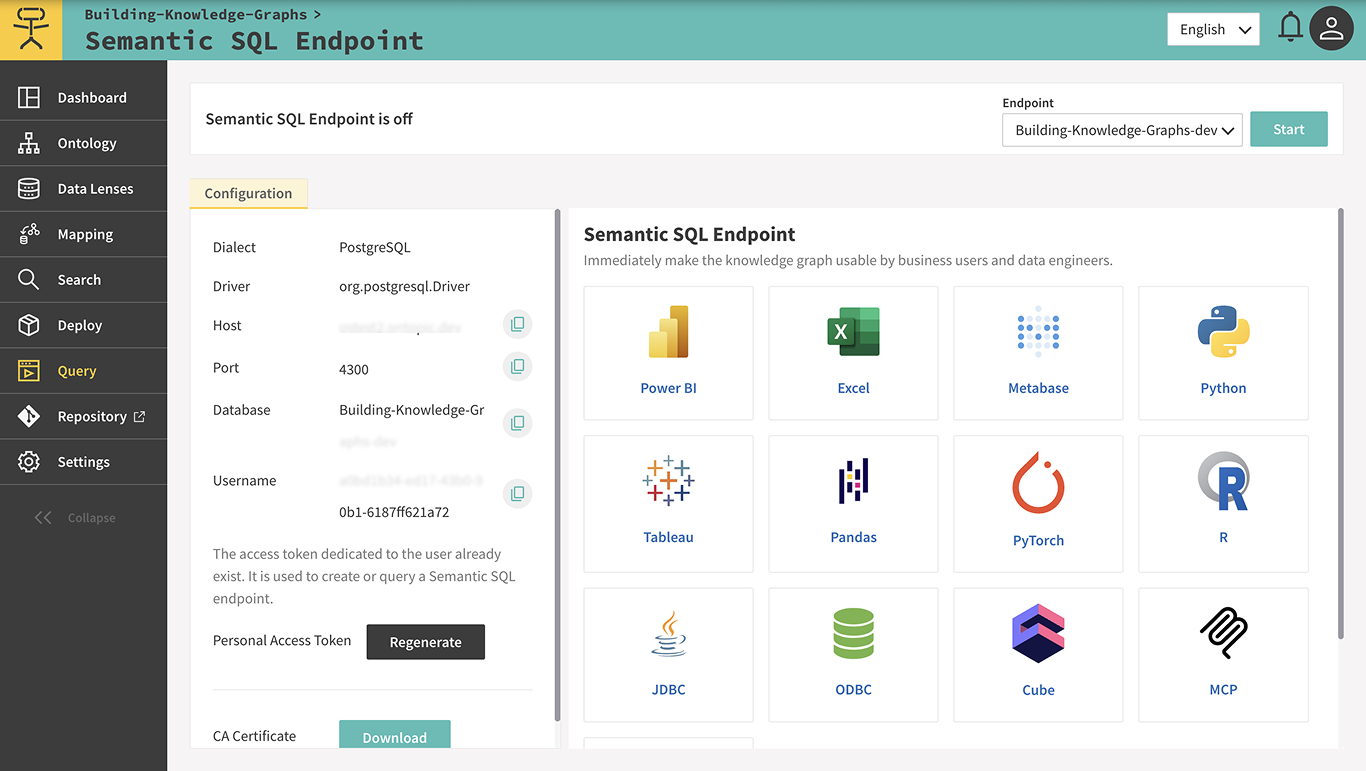
Task: Open the Power BI connector card
Action: point(668,353)
